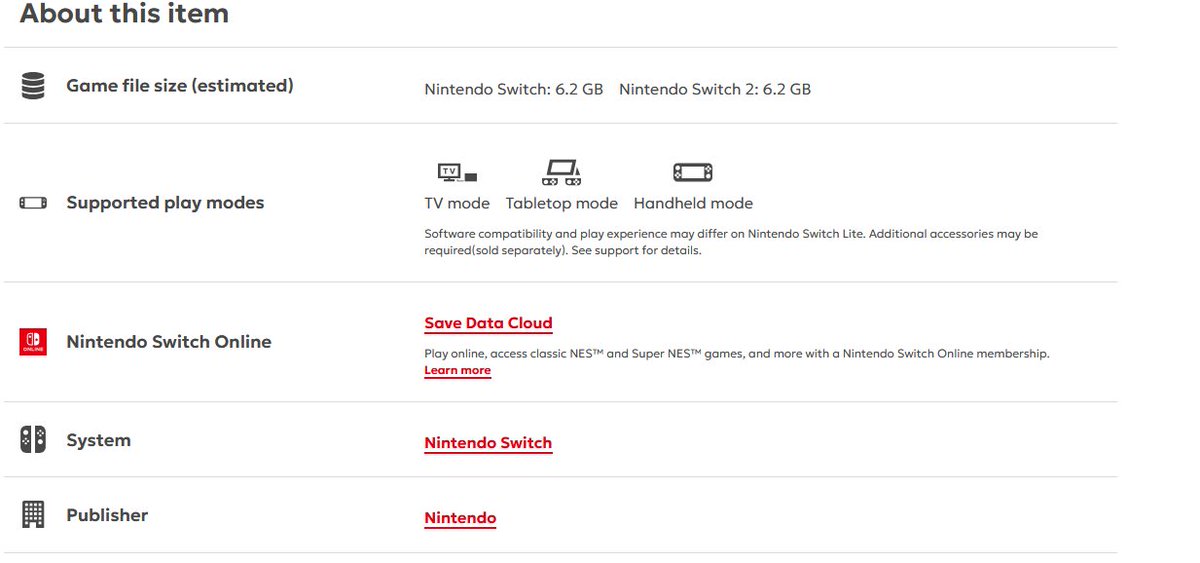Click the Supported play modes label
Image resolution: width=1200 pixels, height=563 pixels.
pos(165,203)
